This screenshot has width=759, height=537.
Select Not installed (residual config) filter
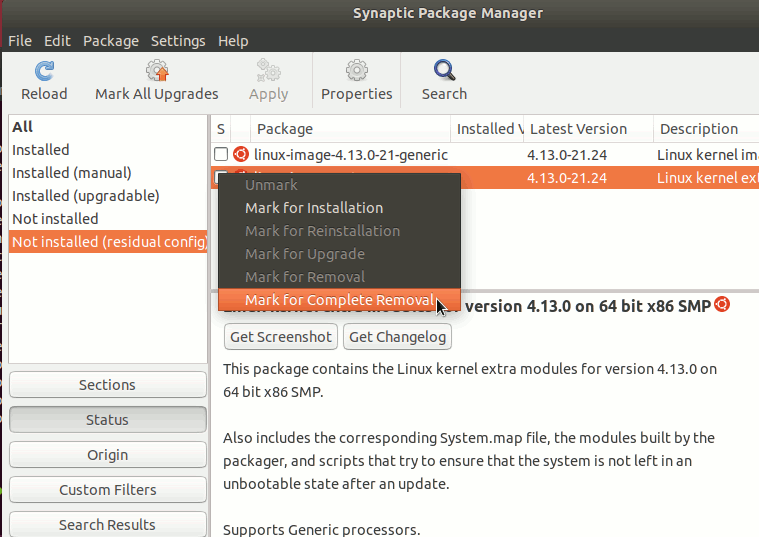(x=108, y=242)
